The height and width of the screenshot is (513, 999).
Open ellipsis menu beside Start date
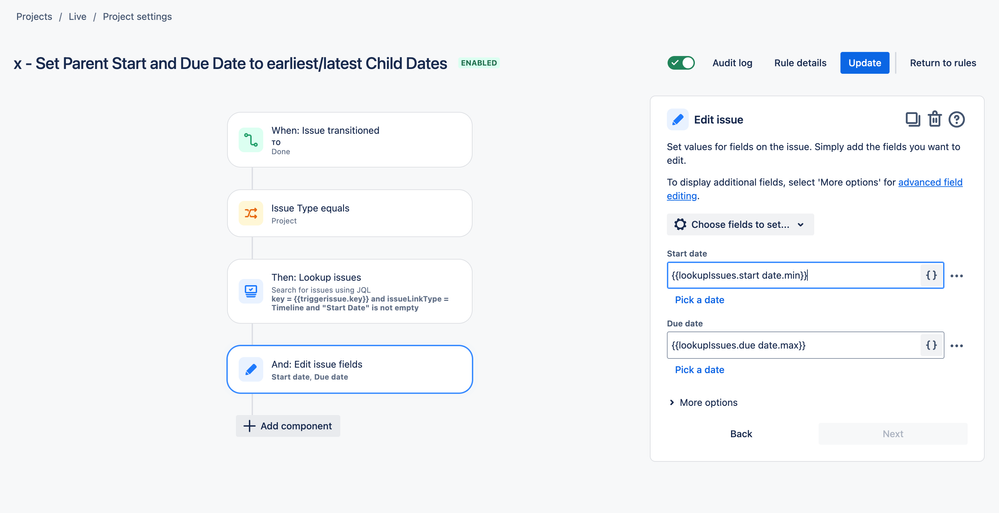pos(956,276)
